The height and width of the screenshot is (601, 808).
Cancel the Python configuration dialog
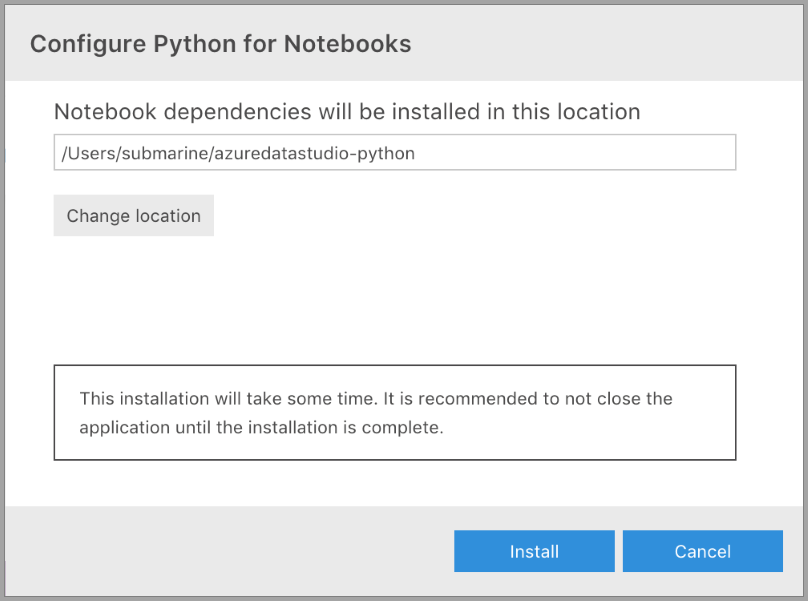tap(702, 551)
